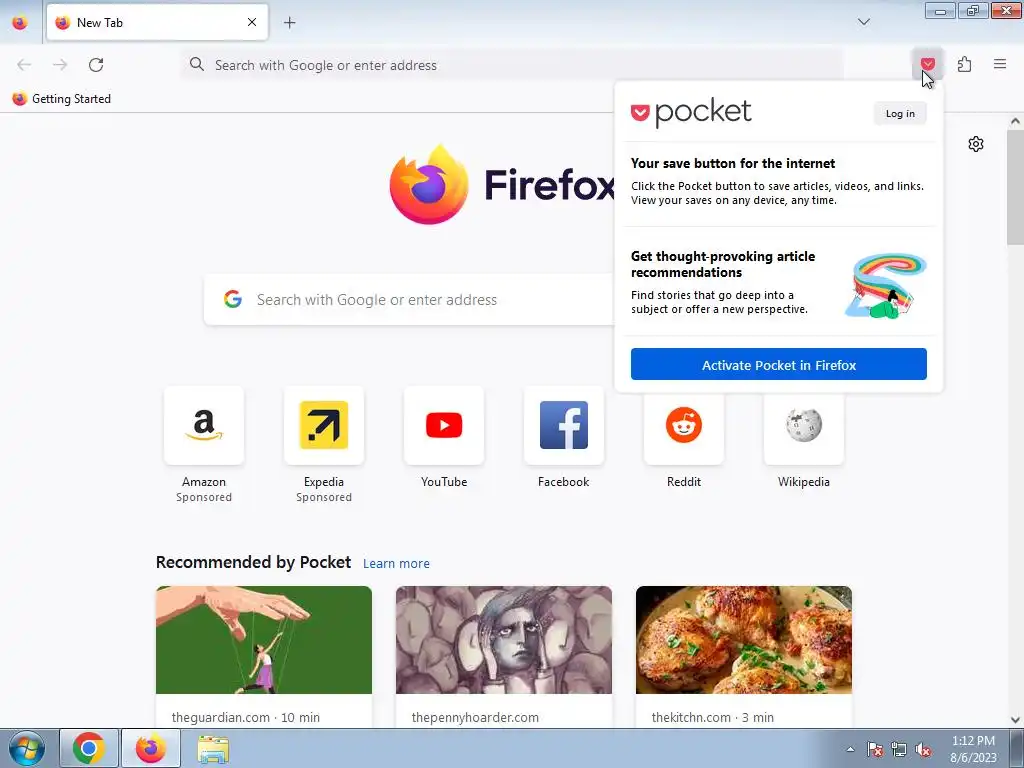Click the muted volume tray icon
The height and width of the screenshot is (768, 1024).
click(x=923, y=749)
